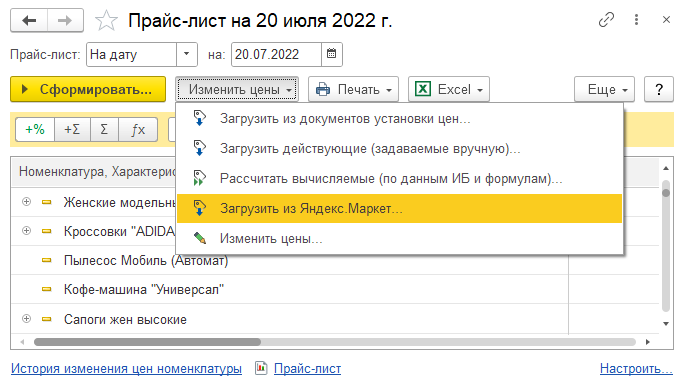Click the yellow item icon of Кофе-машина "Универсал"
The height and width of the screenshot is (384, 688).
(47, 289)
